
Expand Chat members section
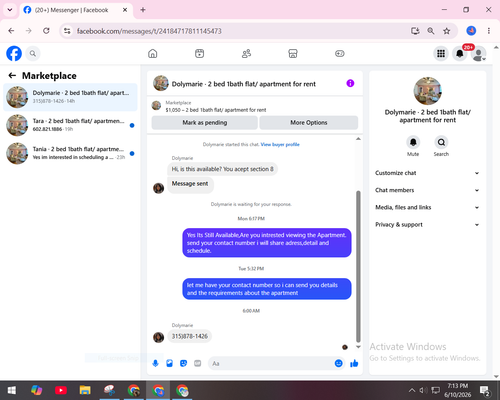(x=428, y=190)
